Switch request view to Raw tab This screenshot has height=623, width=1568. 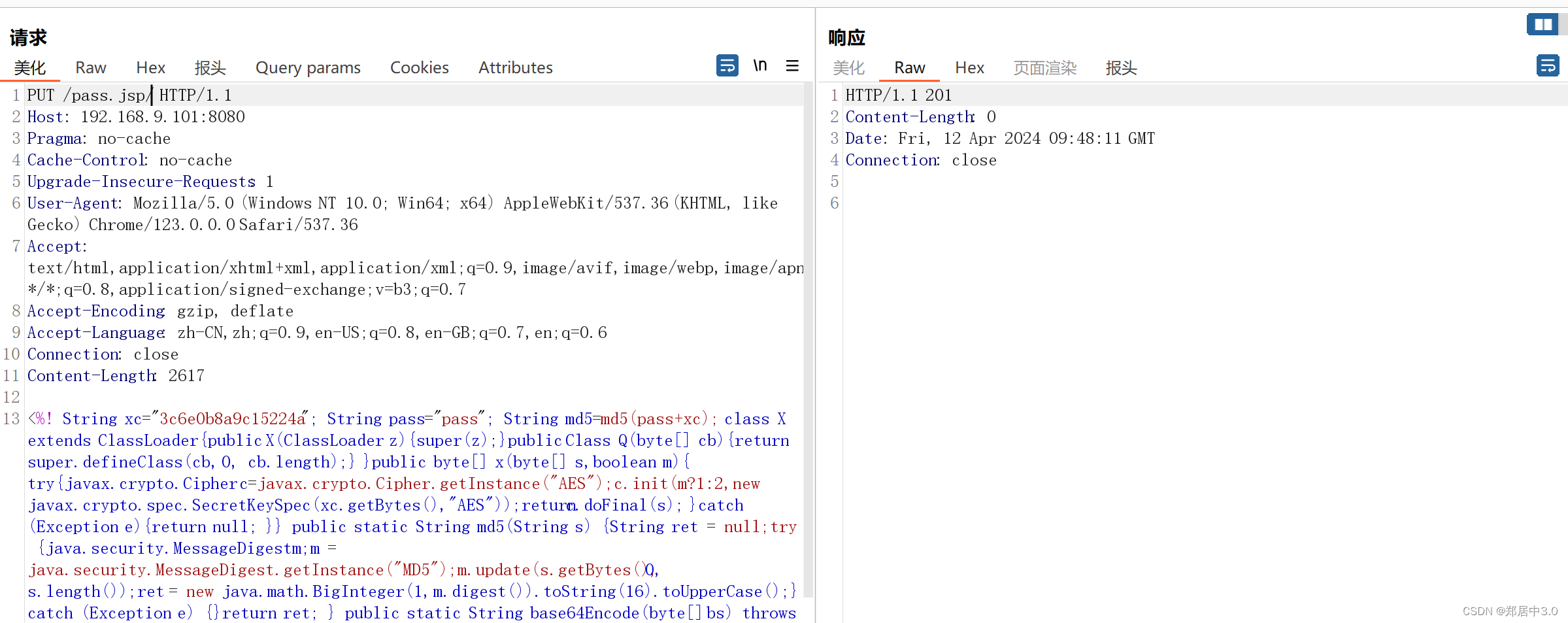pos(90,67)
